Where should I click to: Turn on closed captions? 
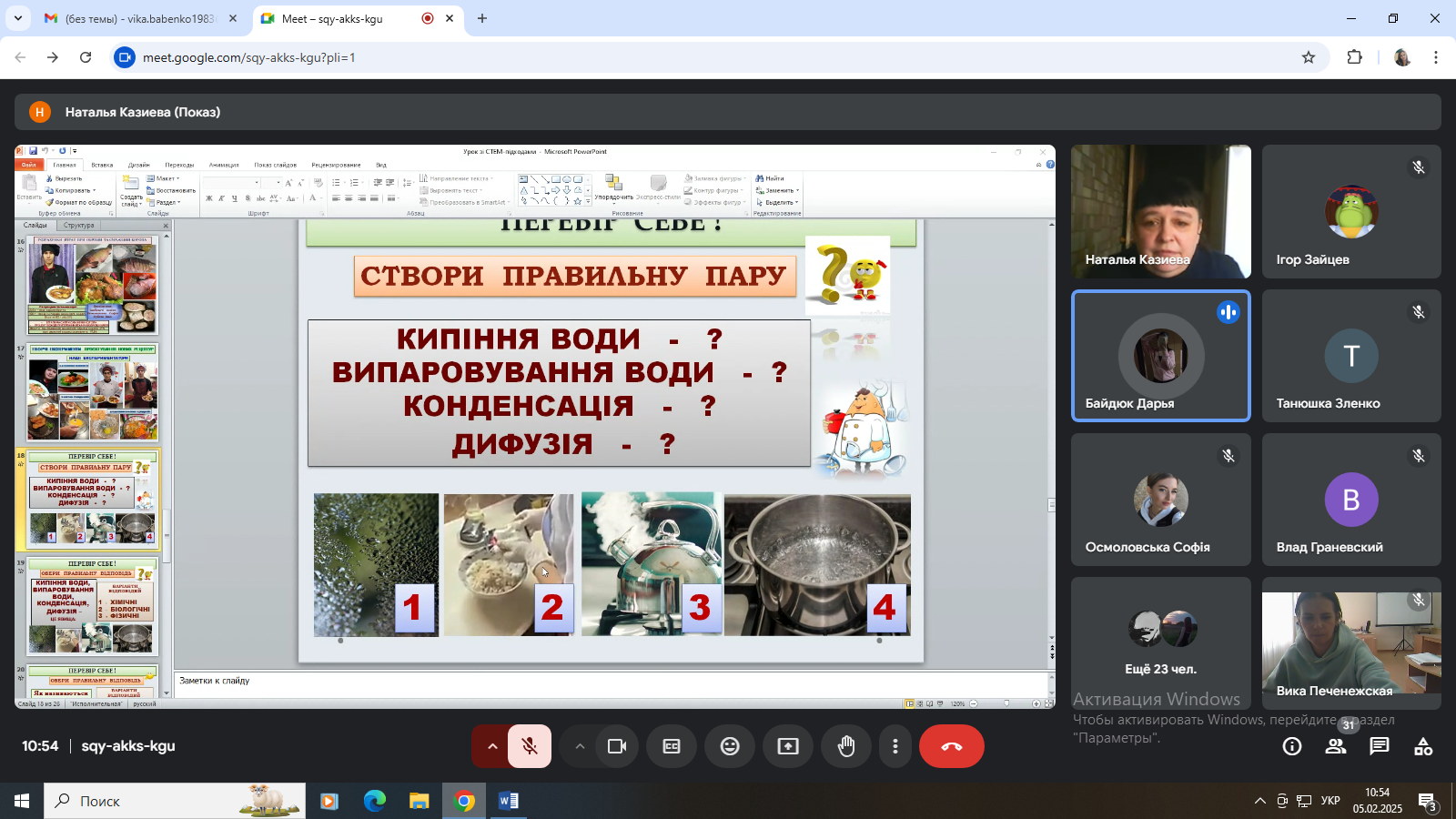tap(672, 746)
